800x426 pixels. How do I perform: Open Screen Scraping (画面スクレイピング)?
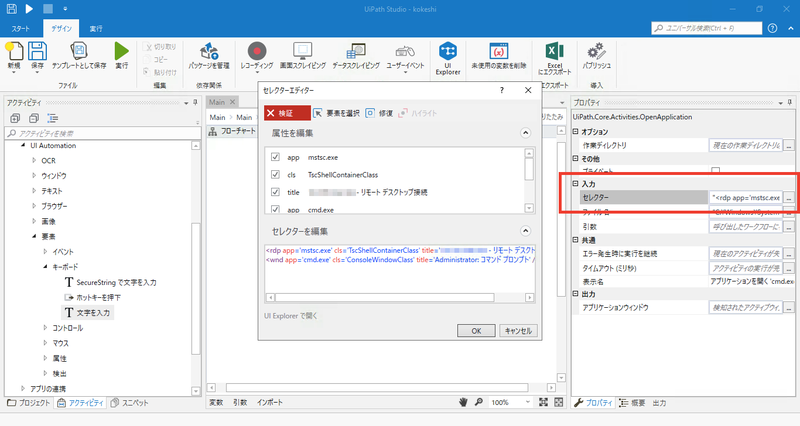[x=303, y=55]
